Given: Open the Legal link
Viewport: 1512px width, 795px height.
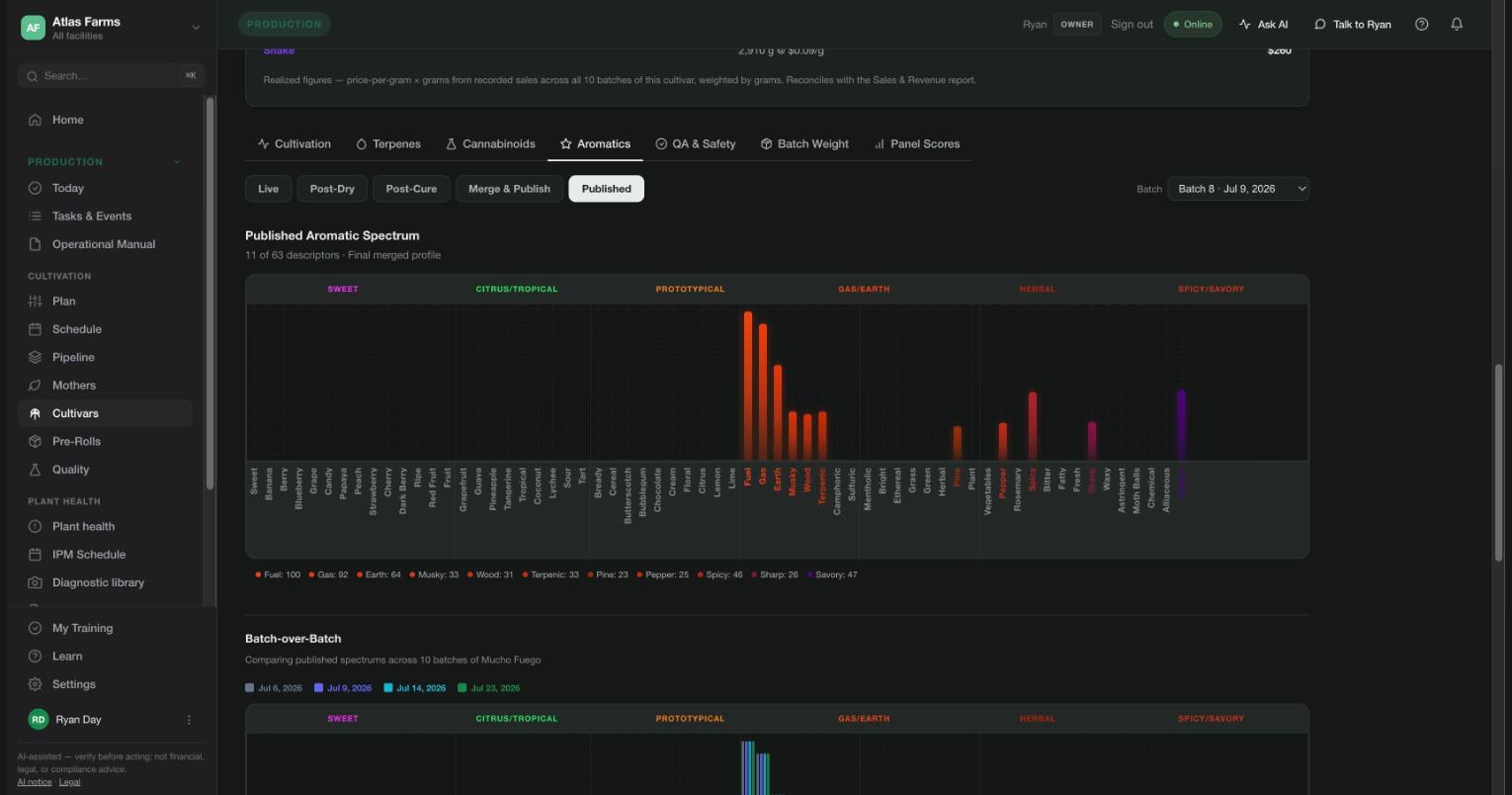Looking at the screenshot, I should click(69, 782).
